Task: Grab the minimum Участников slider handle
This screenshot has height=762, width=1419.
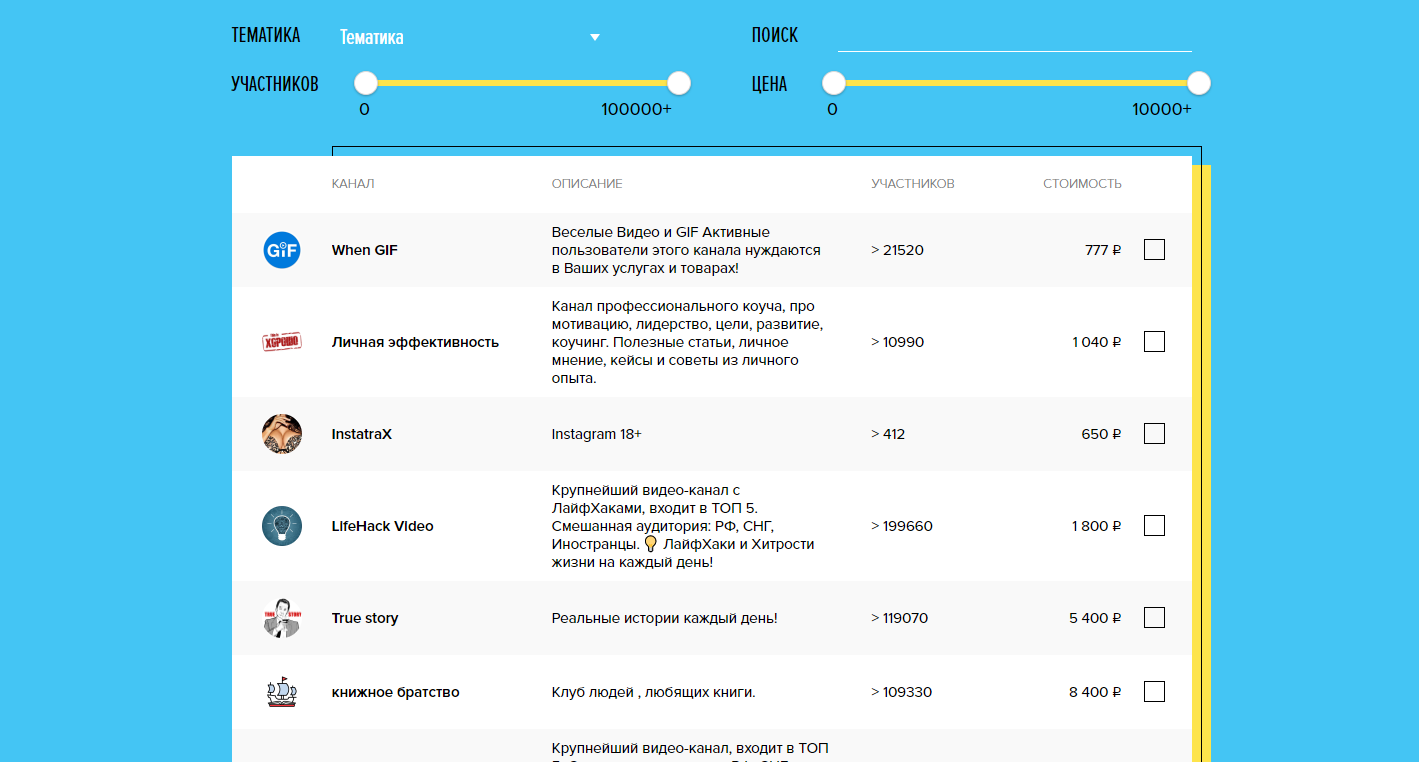Action: (x=366, y=83)
